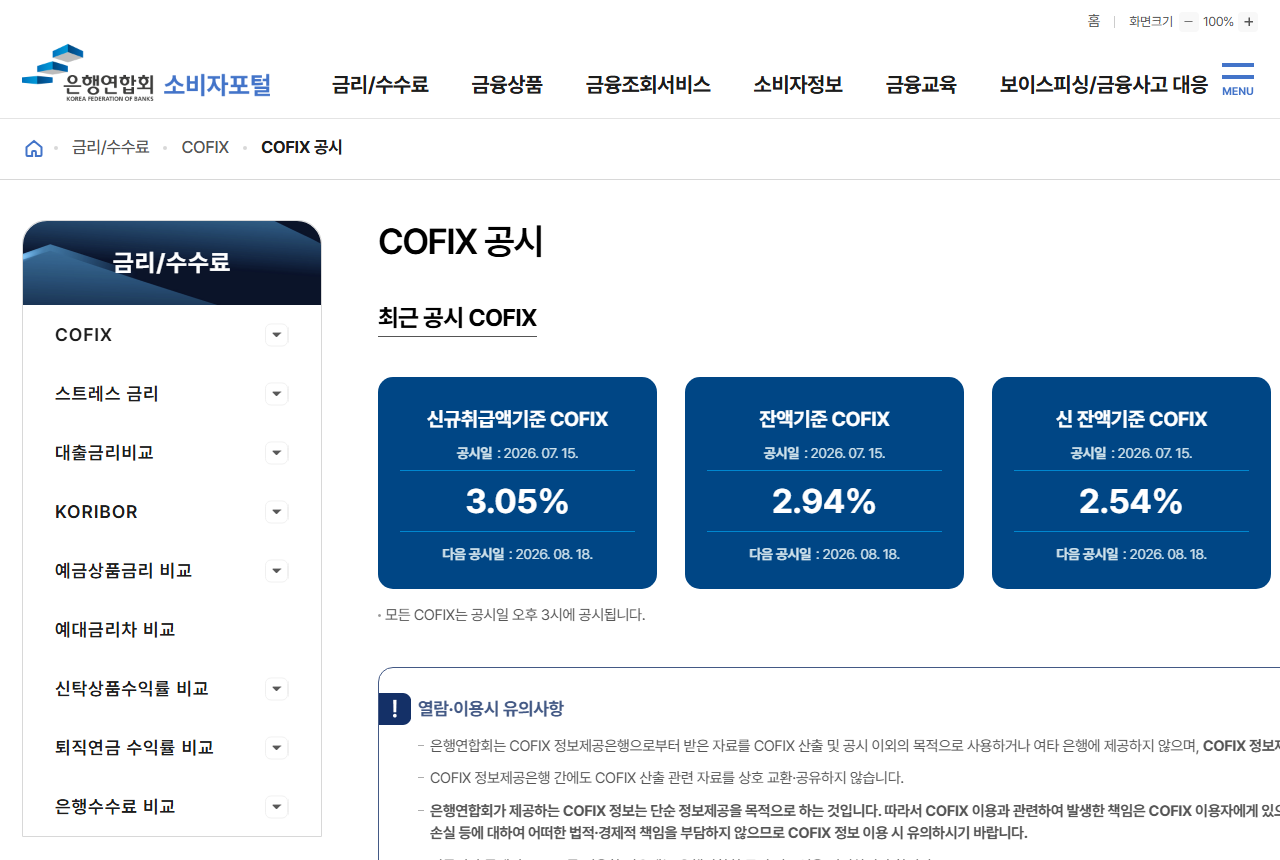Click the 2.54% rate value
This screenshot has width=1280, height=860.
click(1131, 501)
